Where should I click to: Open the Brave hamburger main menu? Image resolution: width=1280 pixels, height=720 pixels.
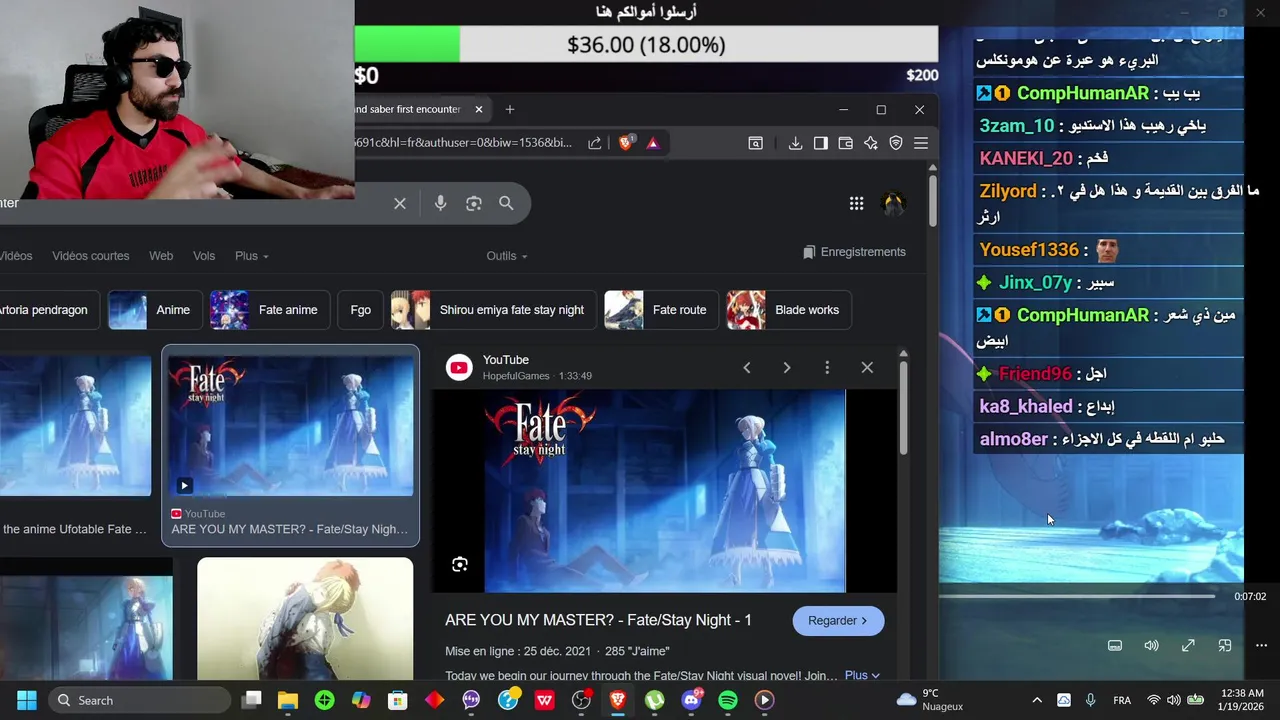pyautogui.click(x=921, y=143)
